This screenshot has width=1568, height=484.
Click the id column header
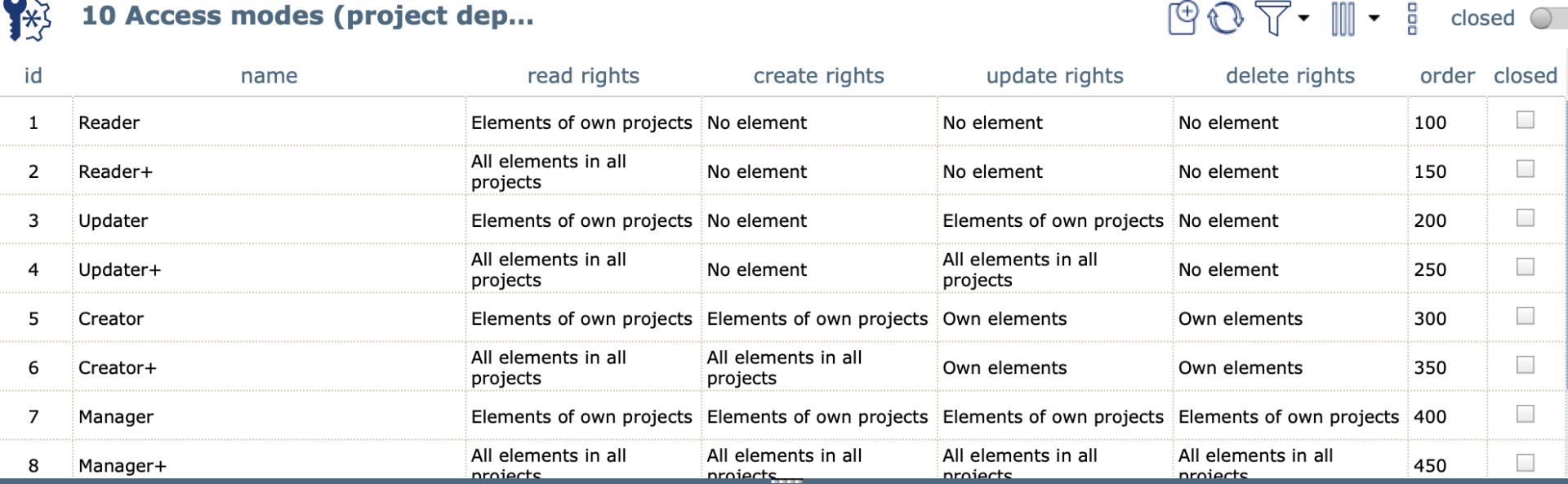tap(33, 76)
